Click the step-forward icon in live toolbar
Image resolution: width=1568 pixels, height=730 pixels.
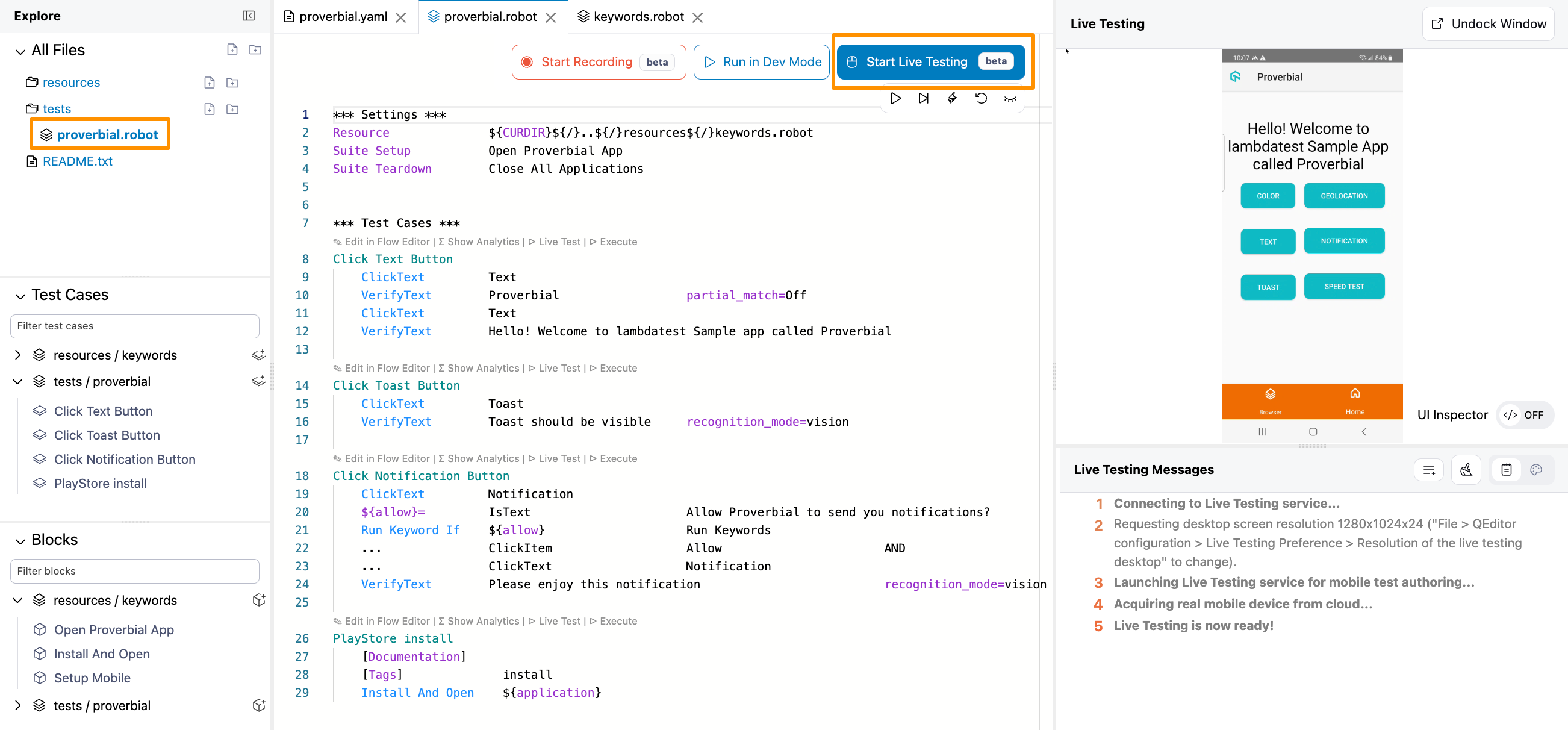924,98
